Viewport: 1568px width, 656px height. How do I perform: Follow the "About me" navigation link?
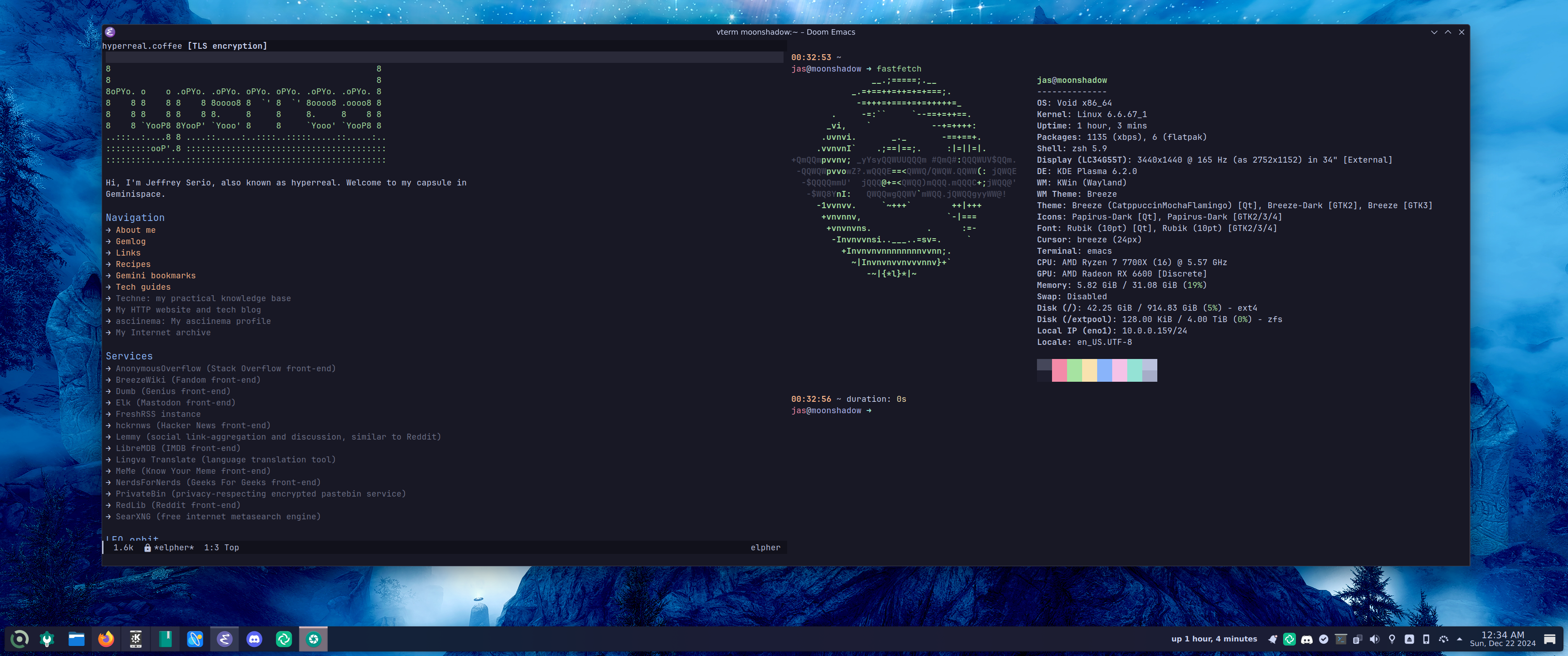(x=135, y=230)
